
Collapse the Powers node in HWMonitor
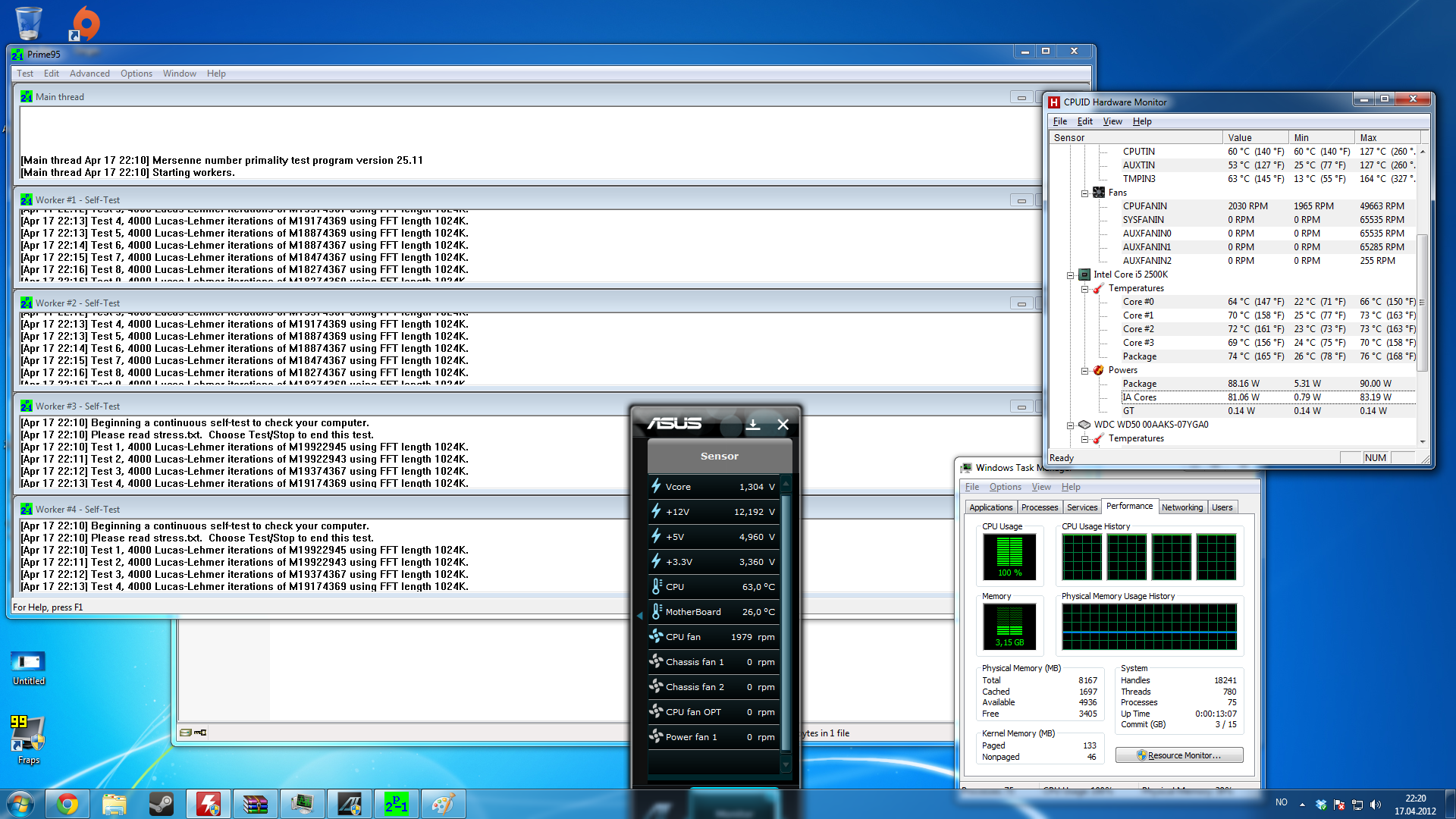1084,371
